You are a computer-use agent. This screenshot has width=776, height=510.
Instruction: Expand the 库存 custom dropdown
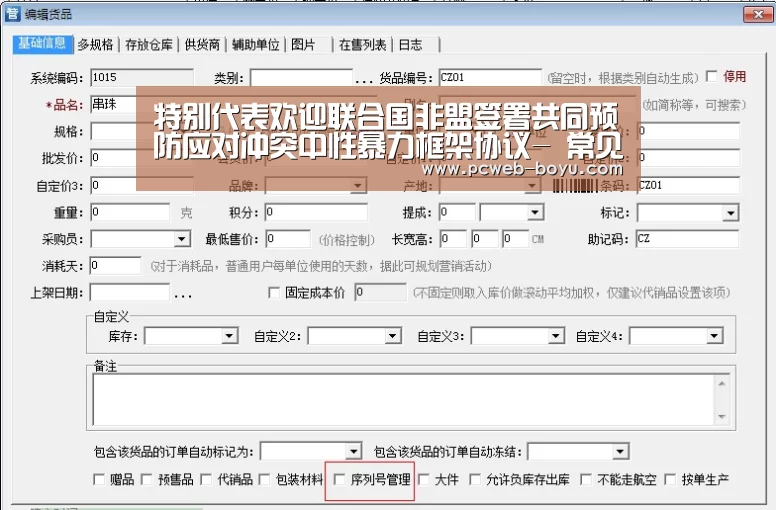229,336
